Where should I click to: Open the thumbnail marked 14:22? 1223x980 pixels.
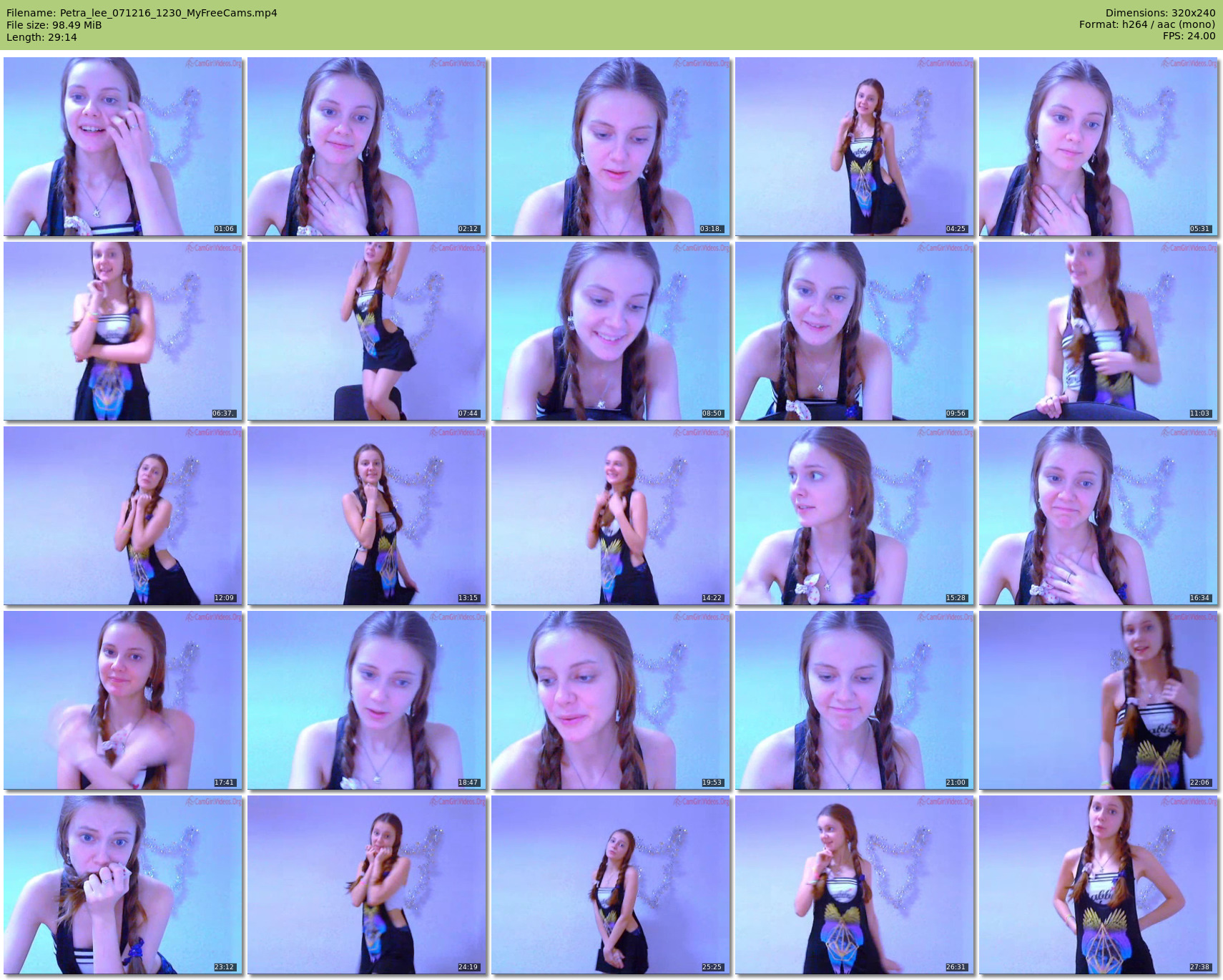(611, 516)
